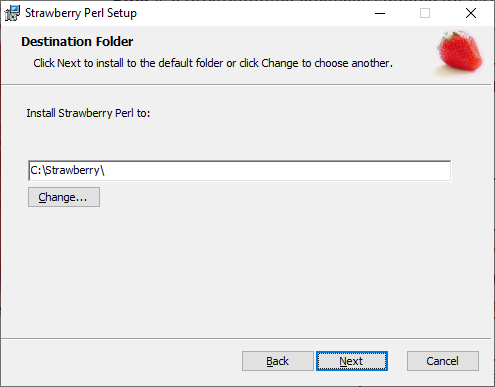Go to the previous step with Back
This screenshot has height=387, width=495.
pyautogui.click(x=278, y=361)
